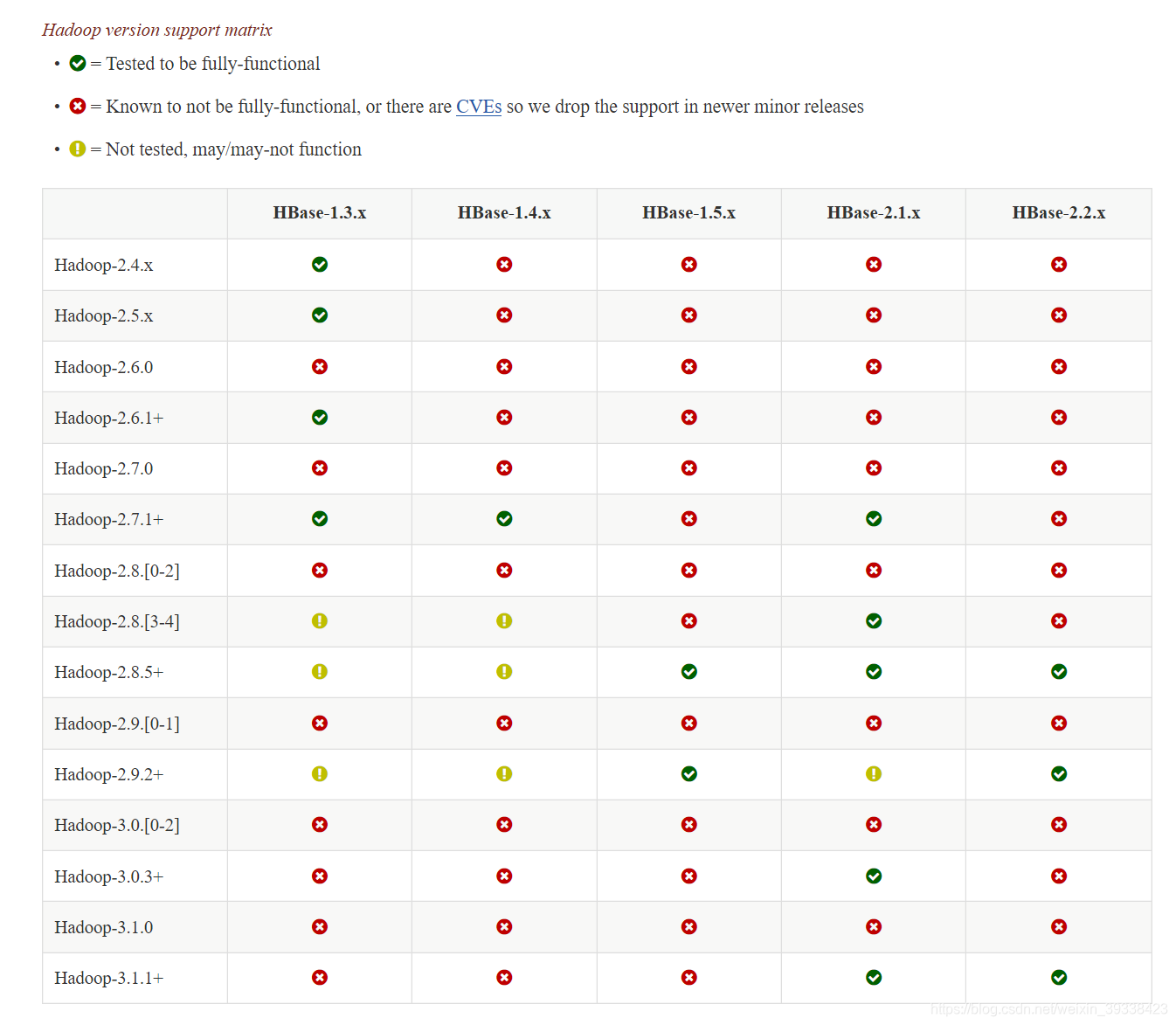Click the Hadoop-2.6.0 row label
Viewport: 1176px width, 1025px height.
pos(103,367)
